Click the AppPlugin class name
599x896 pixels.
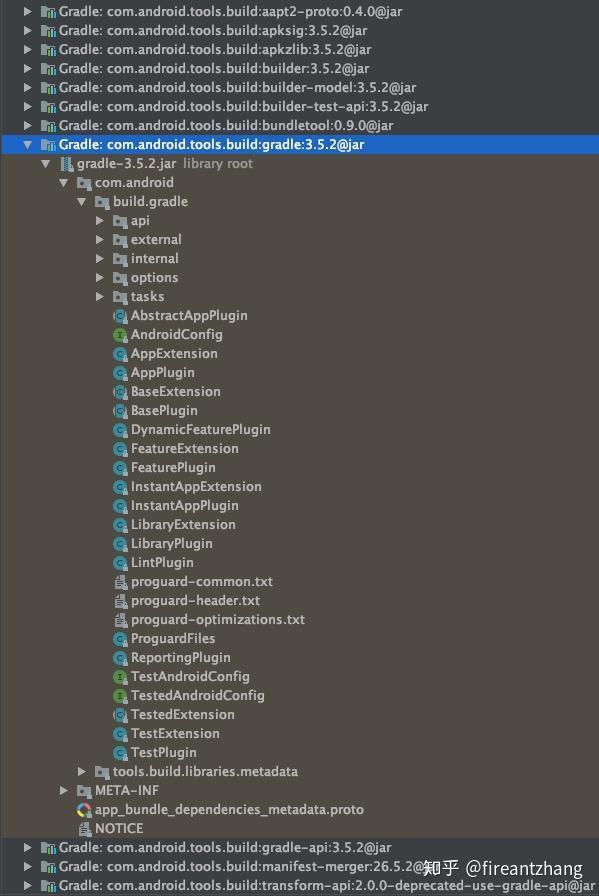[163, 373]
